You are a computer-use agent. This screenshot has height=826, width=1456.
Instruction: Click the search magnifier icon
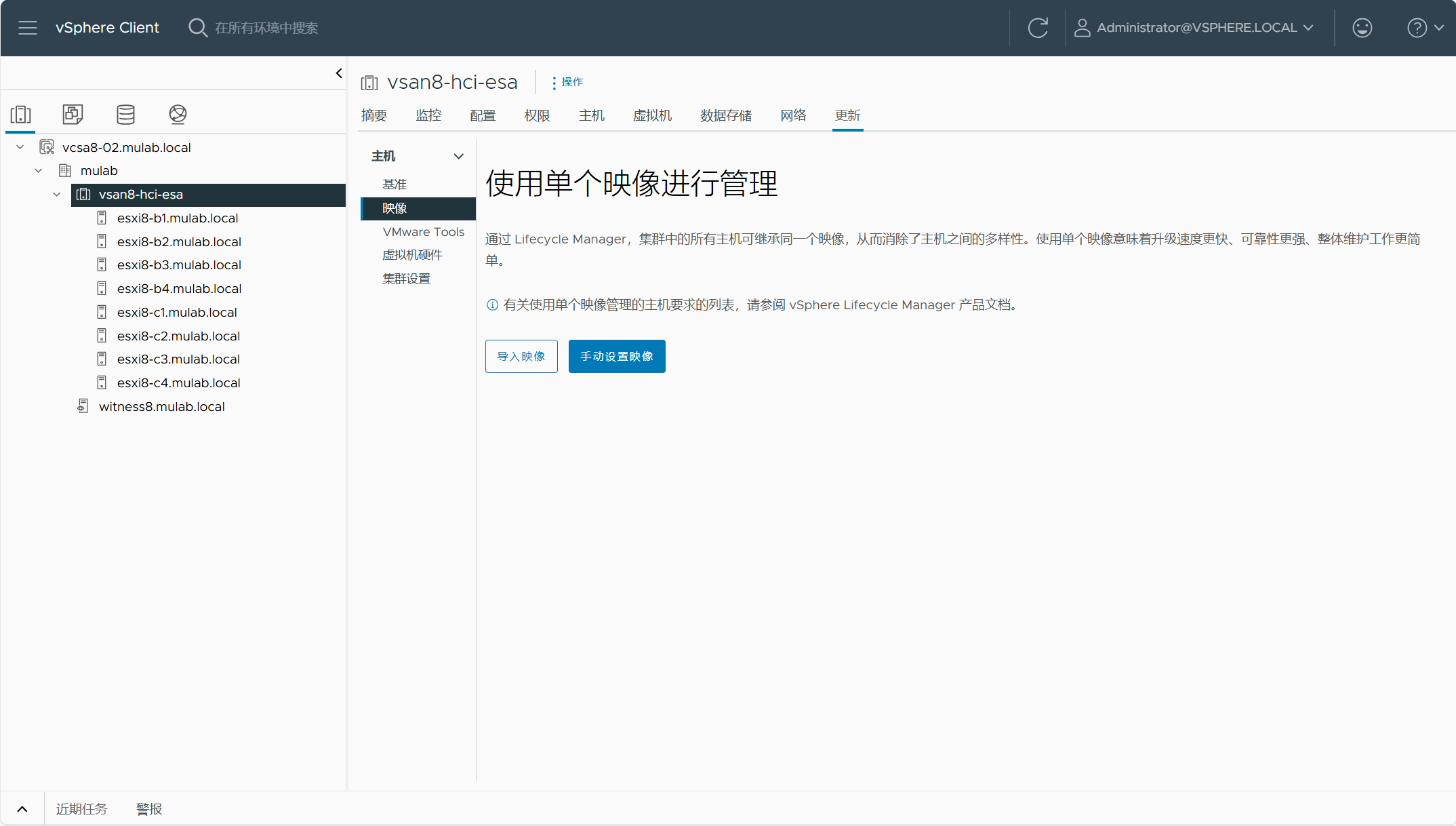197,28
